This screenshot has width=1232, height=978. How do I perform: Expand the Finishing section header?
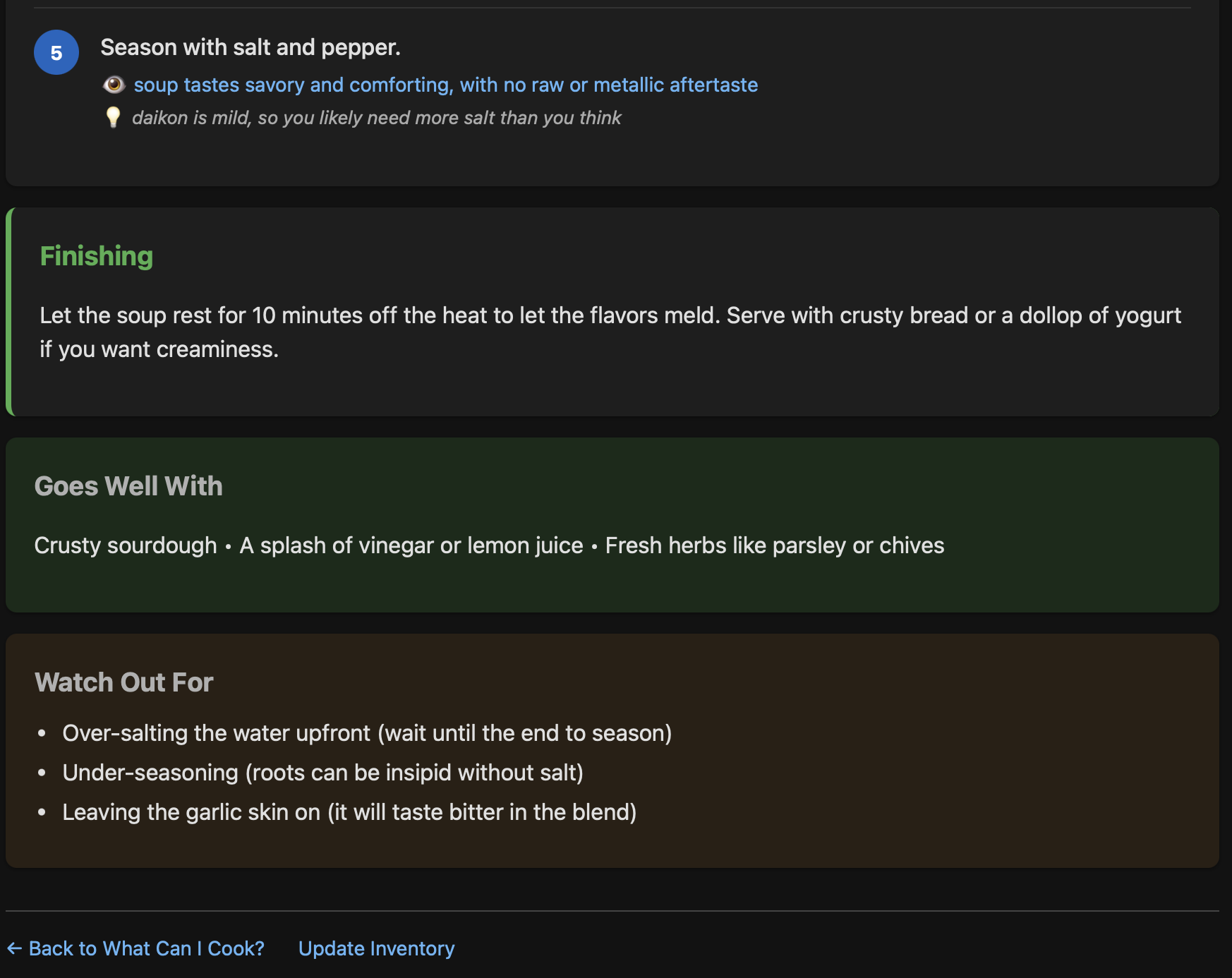click(97, 257)
